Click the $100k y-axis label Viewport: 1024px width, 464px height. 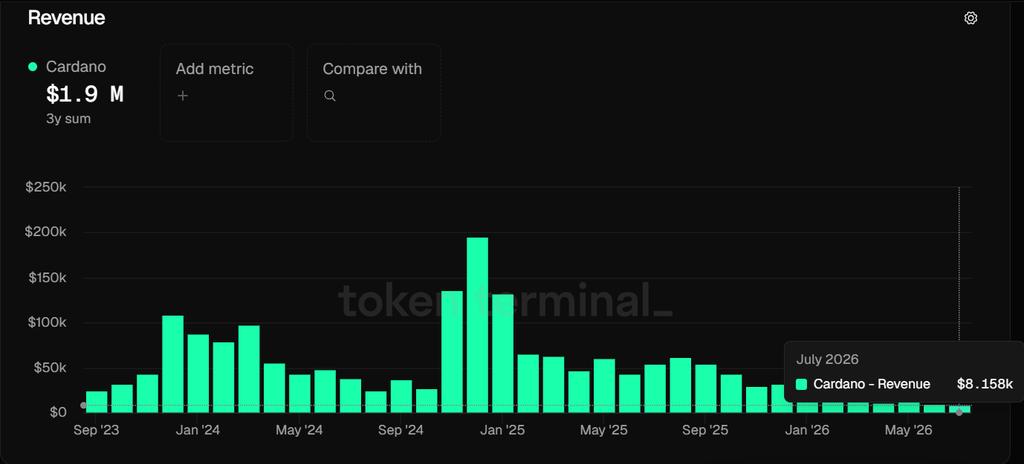tap(46, 323)
